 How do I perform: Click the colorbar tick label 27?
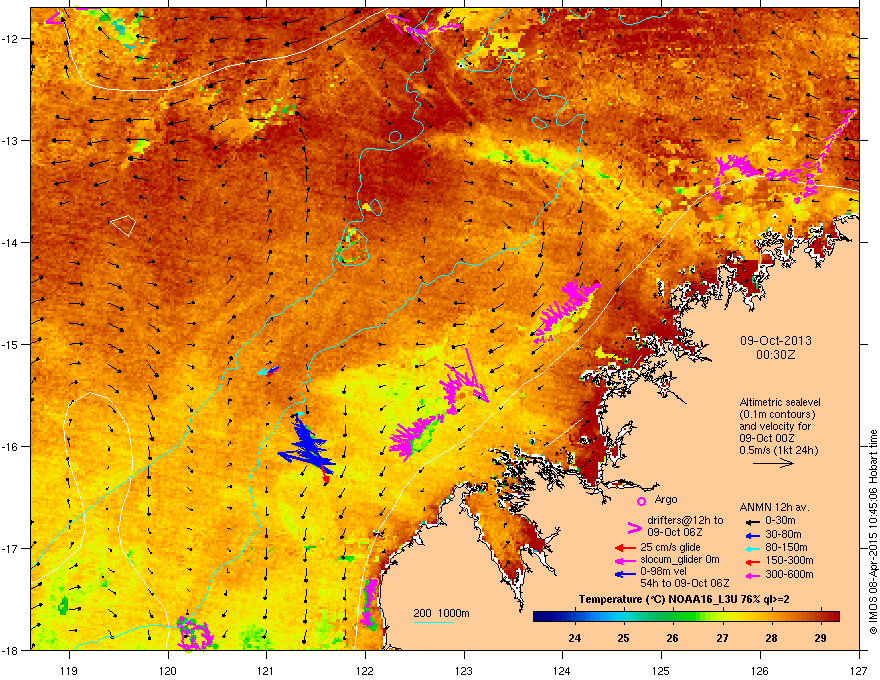pos(722,637)
